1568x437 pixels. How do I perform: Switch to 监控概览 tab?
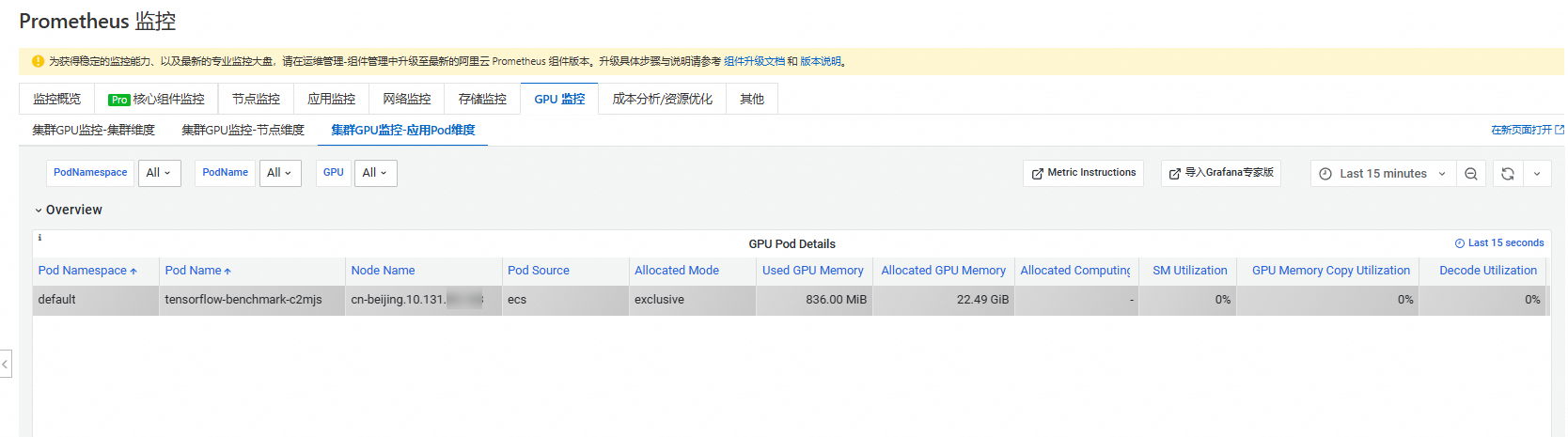57,99
